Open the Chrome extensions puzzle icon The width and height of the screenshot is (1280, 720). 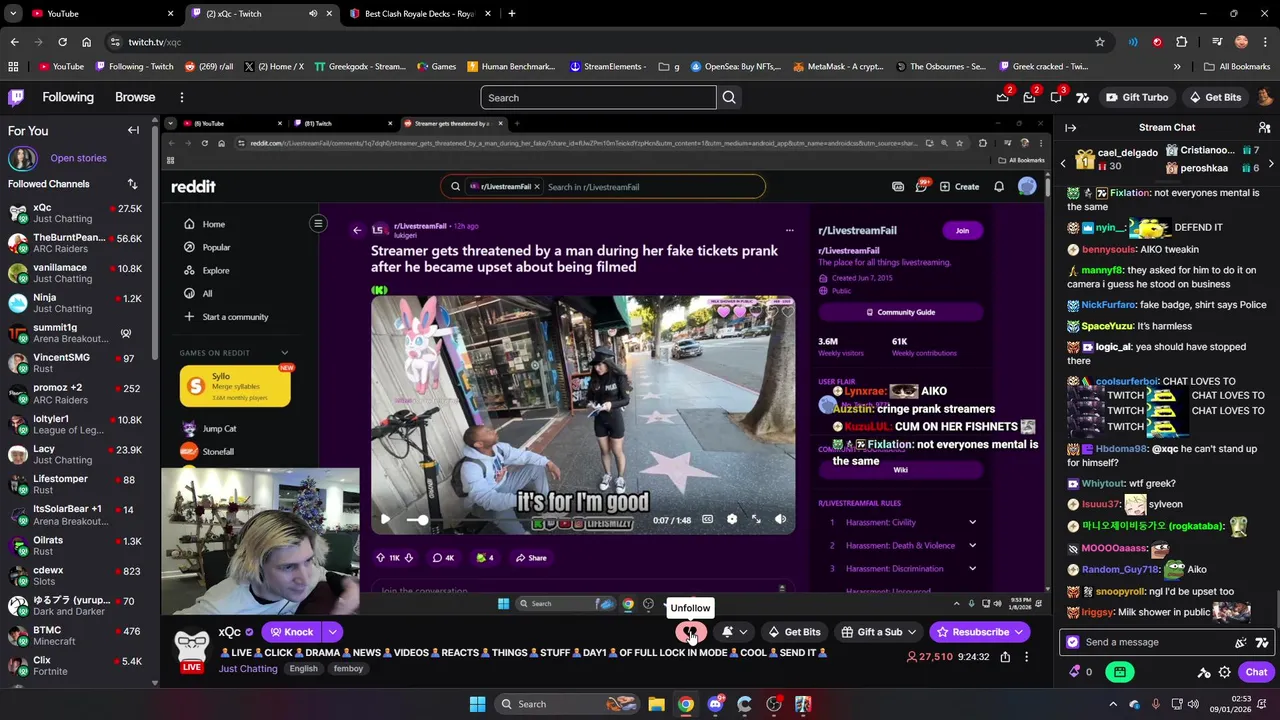[1182, 42]
